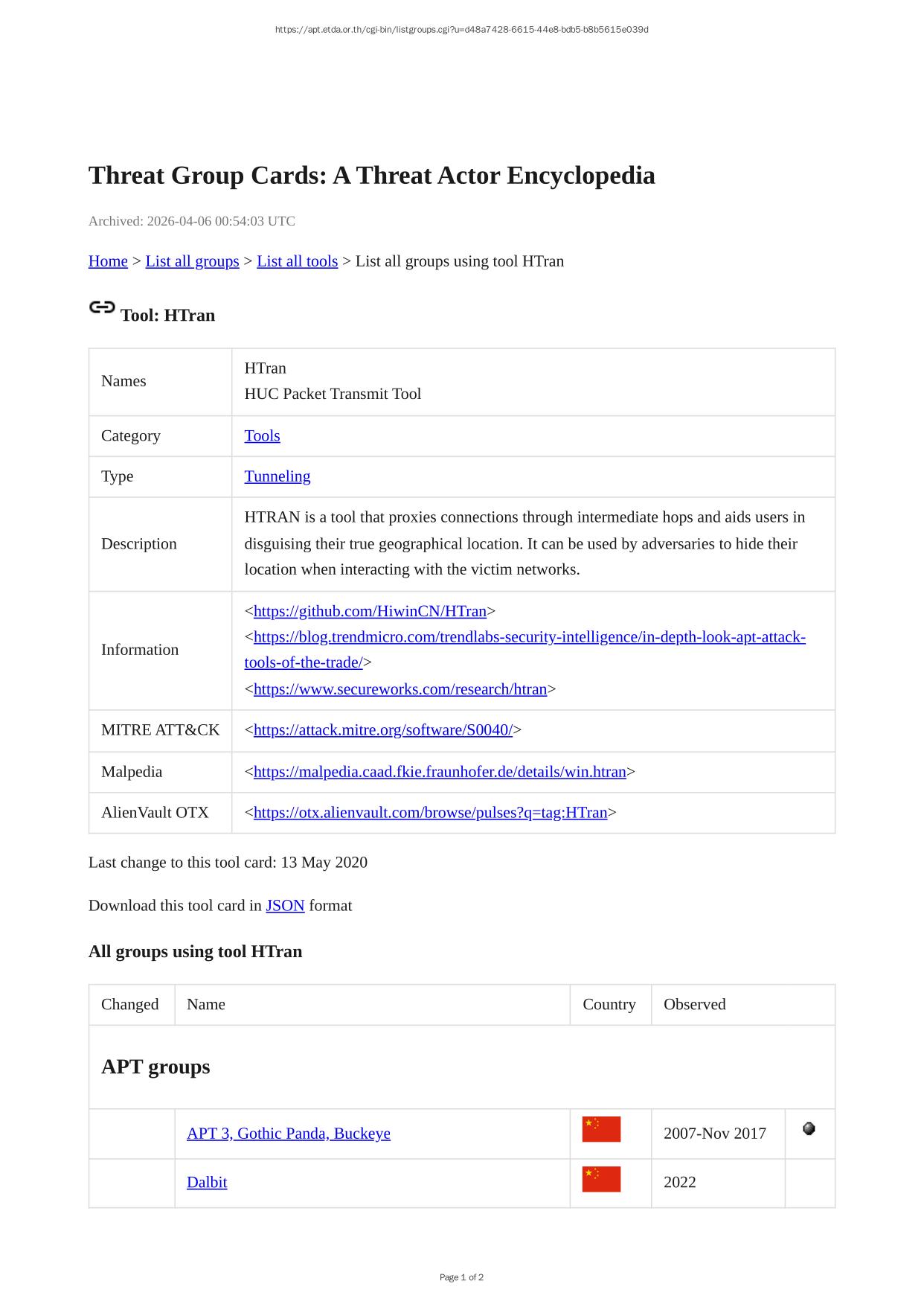Open the AlienVault OTX pulses link
The width and height of the screenshot is (924, 1307).
430,813
